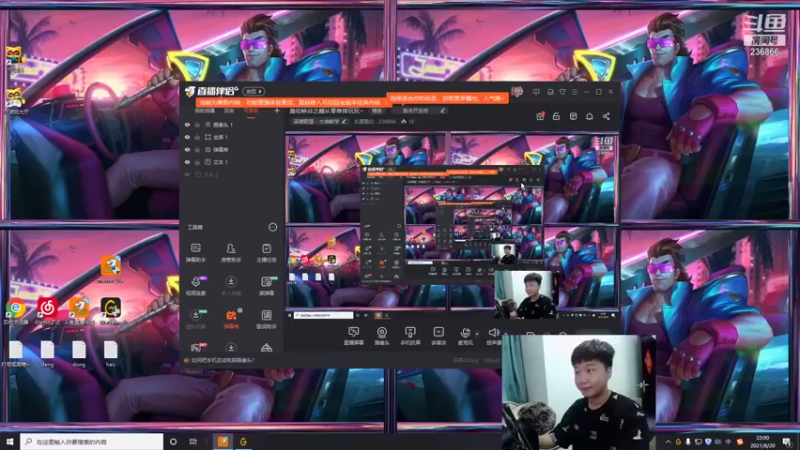Image resolution: width=800 pixels, height=450 pixels.
Task: Open the 视频连麦 tool
Action: coord(195,286)
